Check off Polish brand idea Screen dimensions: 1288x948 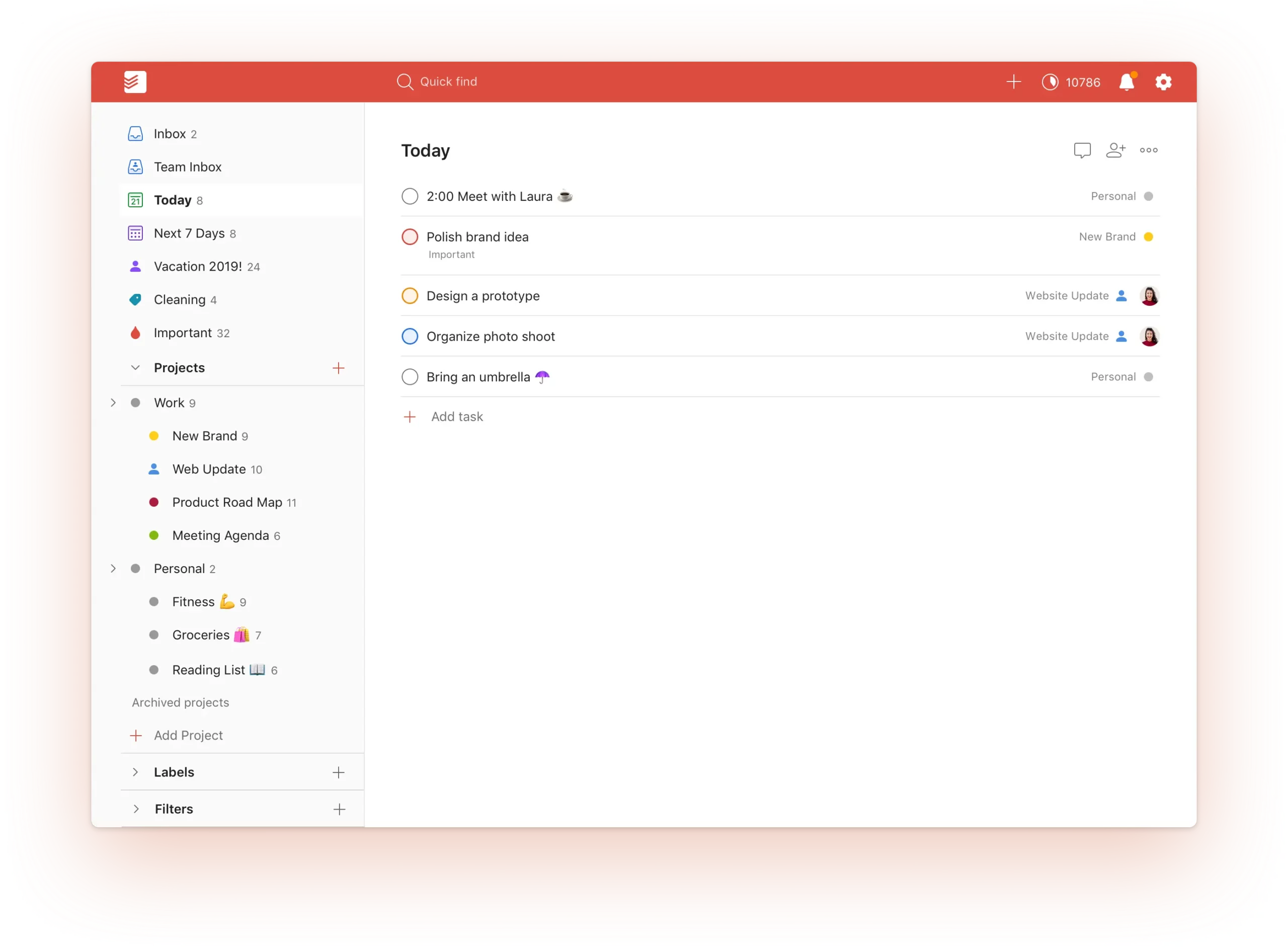click(410, 237)
